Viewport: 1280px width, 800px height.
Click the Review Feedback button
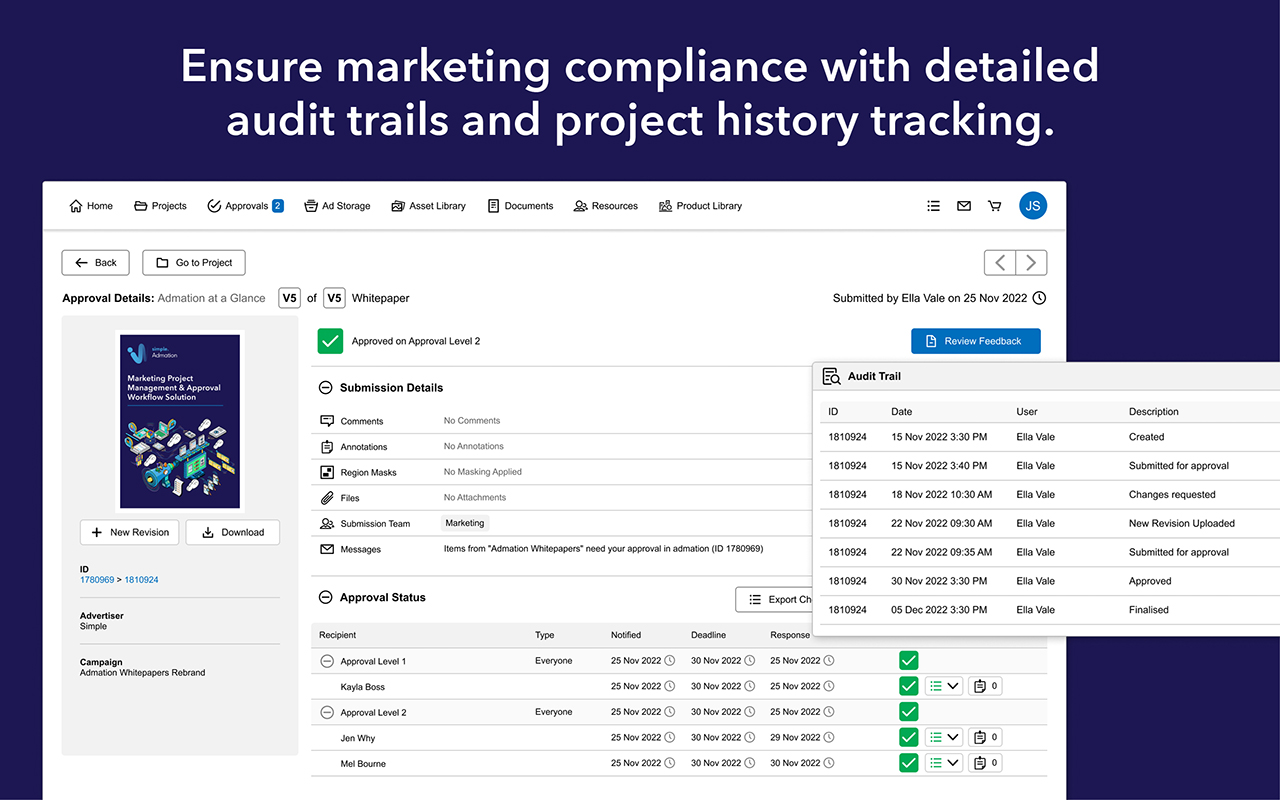(976, 341)
